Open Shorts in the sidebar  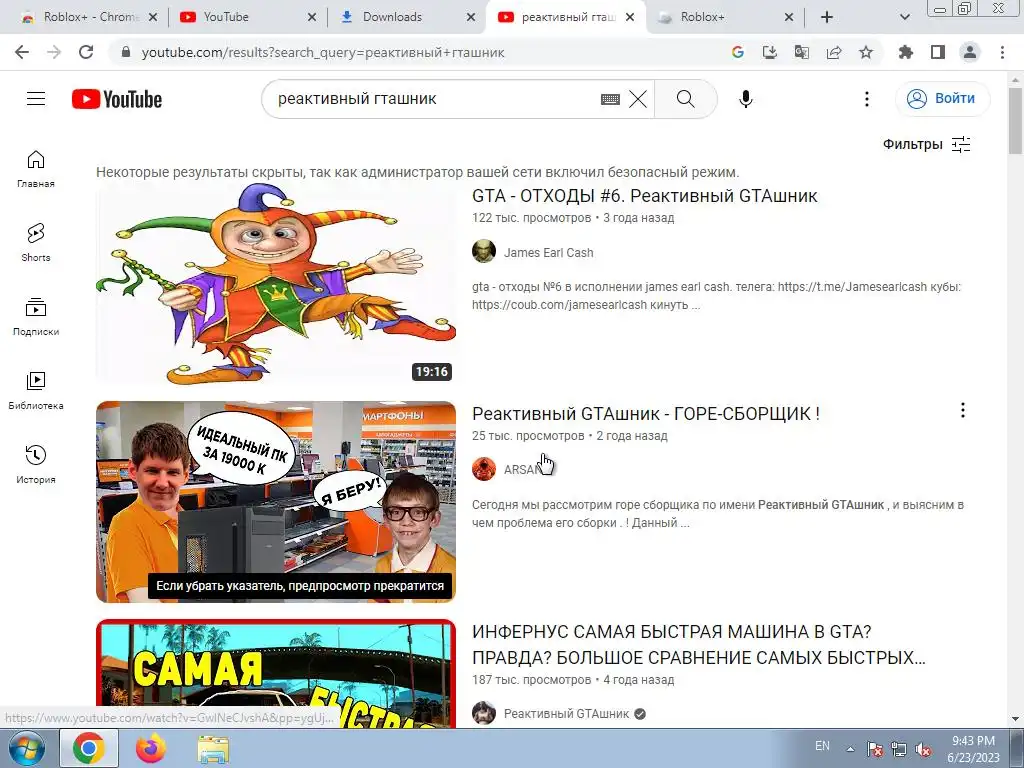36,243
